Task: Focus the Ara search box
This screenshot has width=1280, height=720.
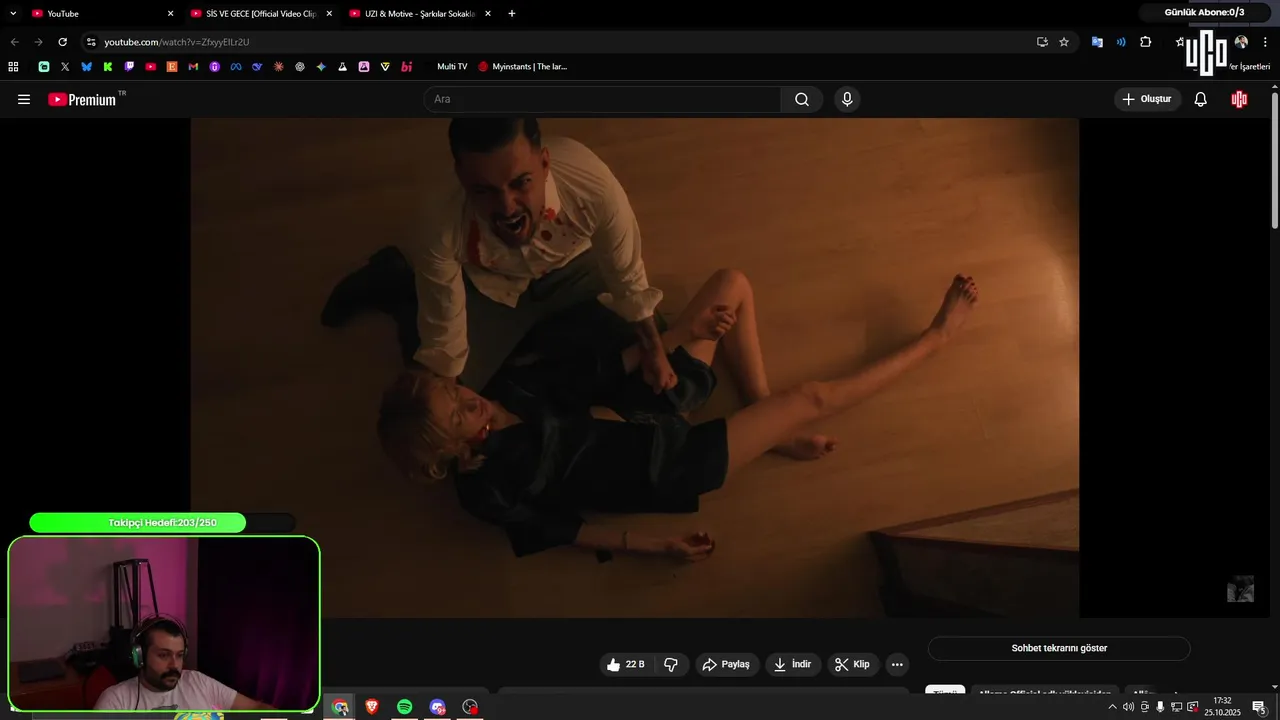Action: click(x=602, y=99)
